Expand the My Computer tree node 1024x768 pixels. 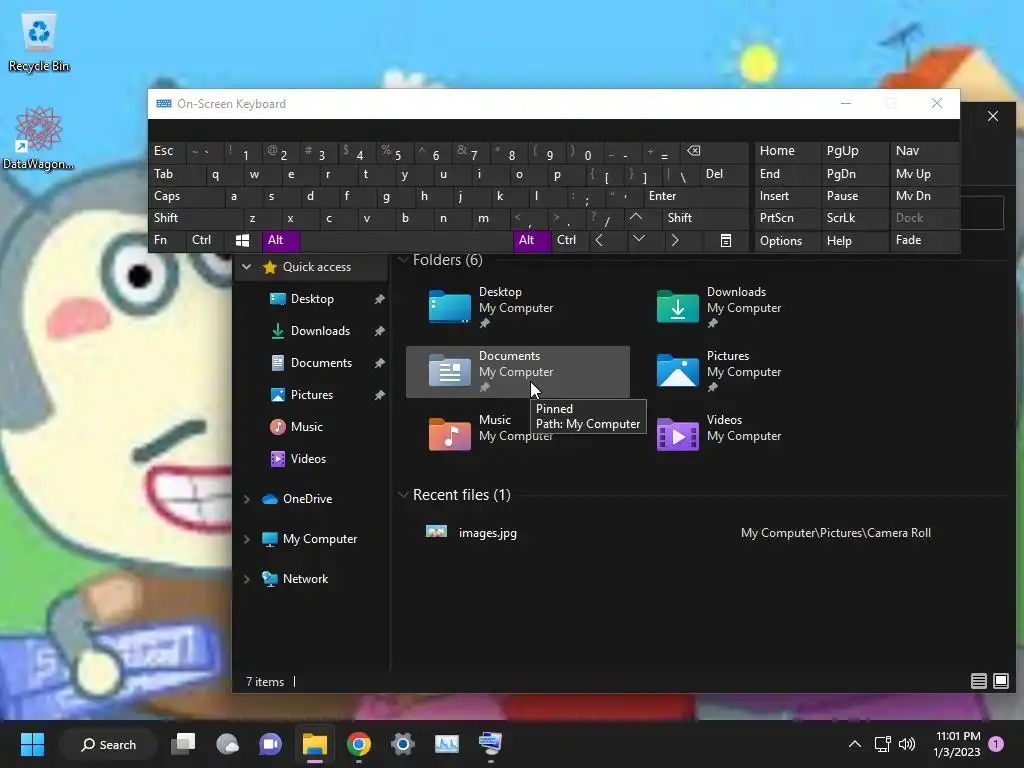pyautogui.click(x=246, y=539)
